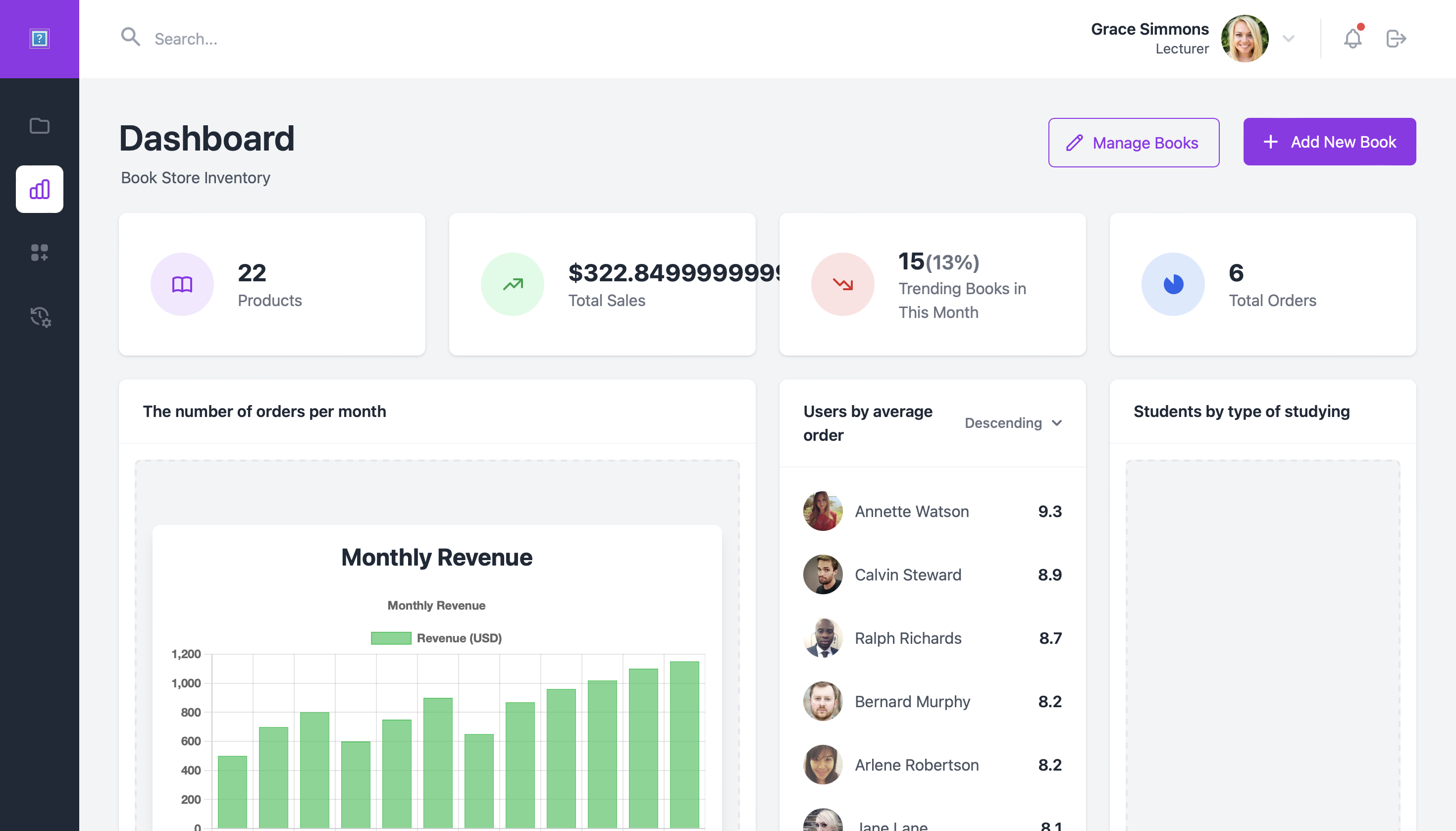This screenshot has height=831, width=1456.
Task: Click the Add New Book button
Action: pyautogui.click(x=1329, y=142)
